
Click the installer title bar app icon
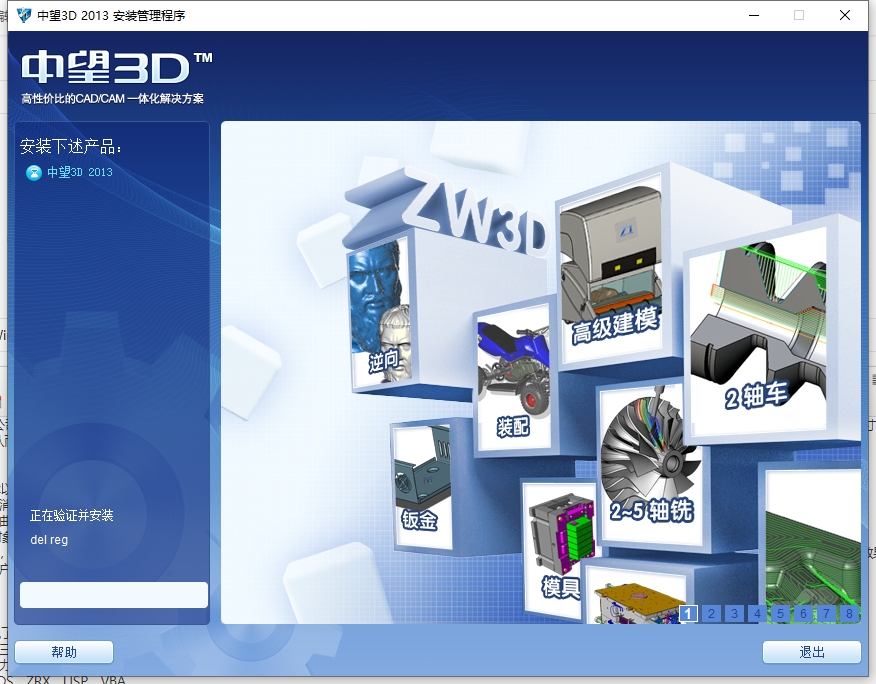(x=24, y=15)
